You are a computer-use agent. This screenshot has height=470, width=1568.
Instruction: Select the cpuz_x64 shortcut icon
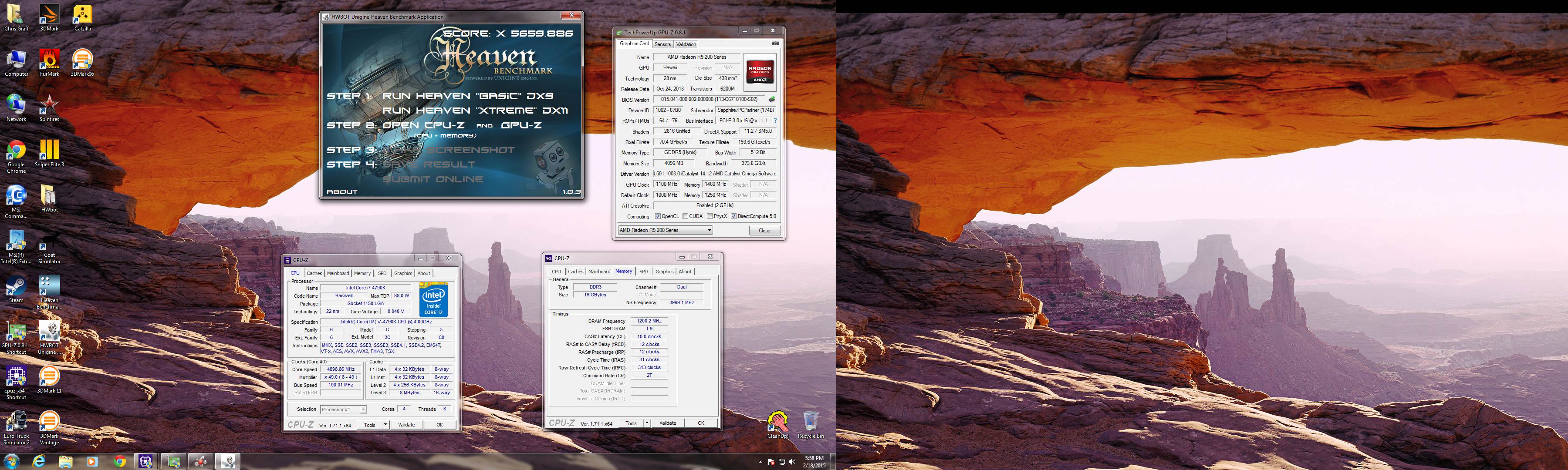[17, 383]
